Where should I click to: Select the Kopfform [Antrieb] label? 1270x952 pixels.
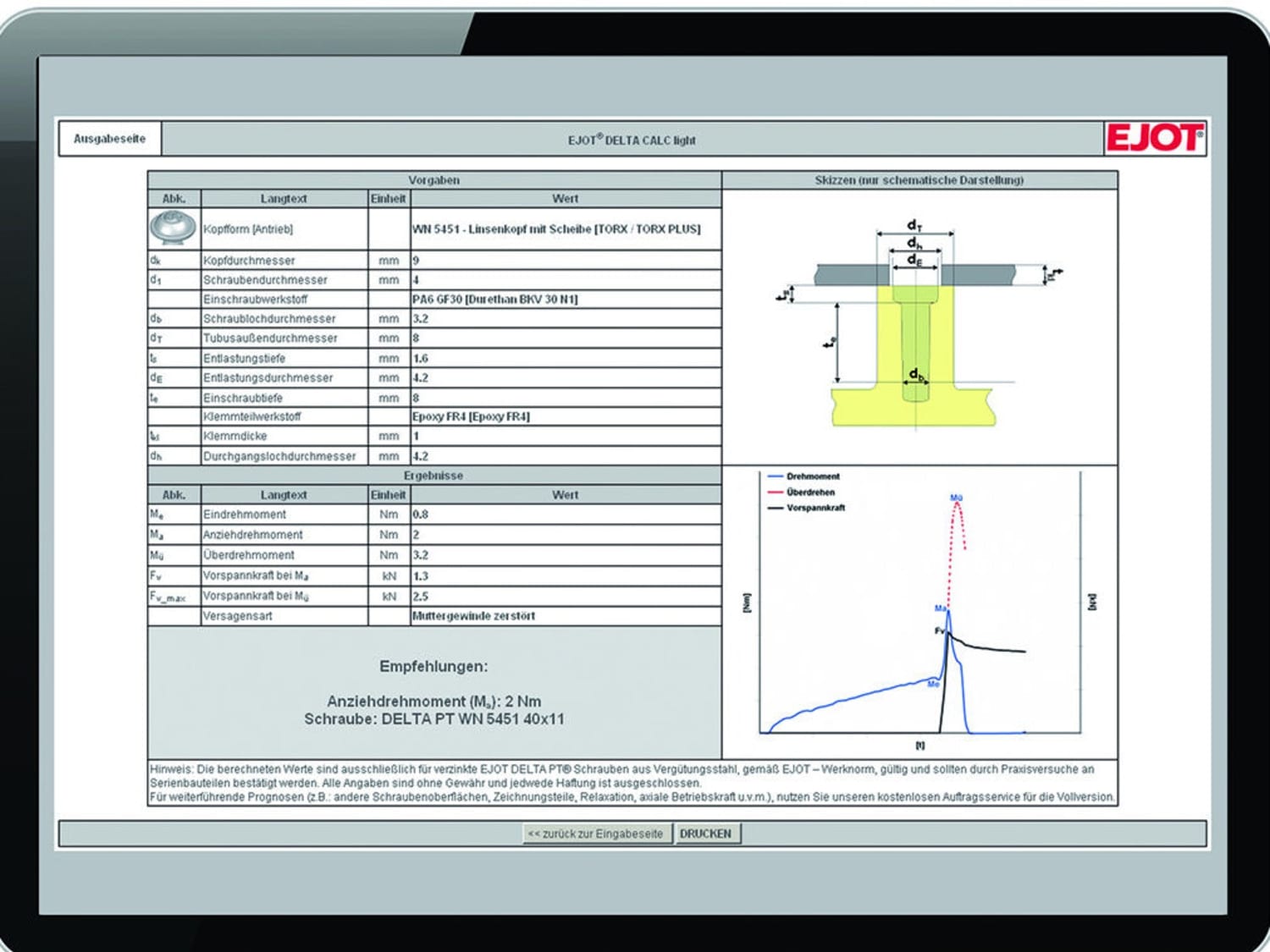[x=248, y=228]
